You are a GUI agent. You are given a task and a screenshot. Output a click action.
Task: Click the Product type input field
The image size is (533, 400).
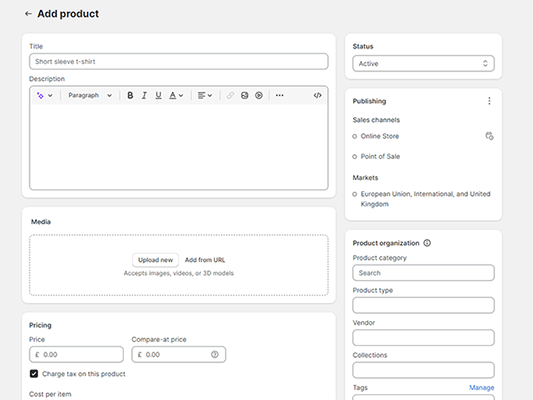pos(423,305)
